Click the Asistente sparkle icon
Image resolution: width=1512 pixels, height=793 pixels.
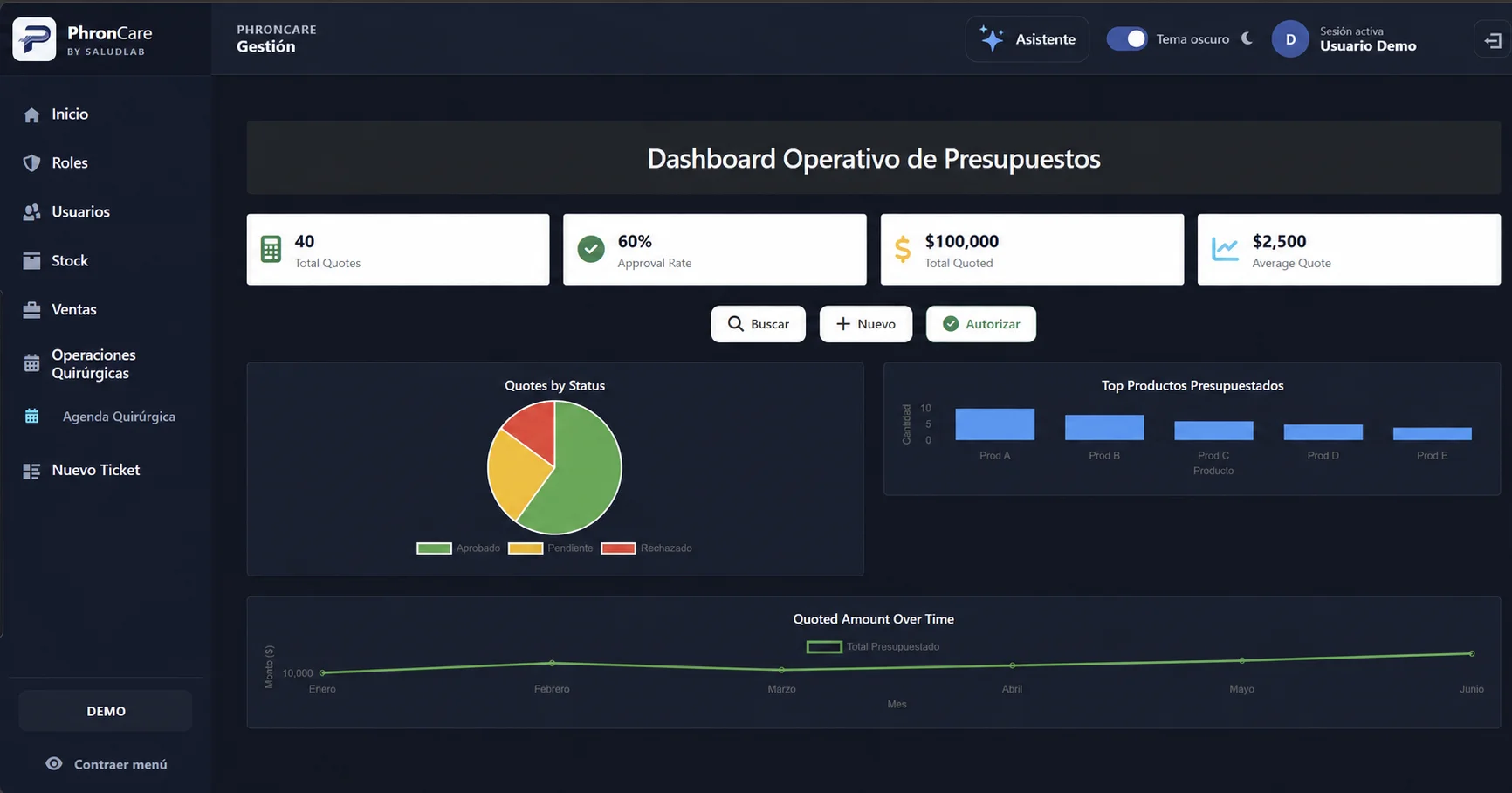[x=992, y=38]
